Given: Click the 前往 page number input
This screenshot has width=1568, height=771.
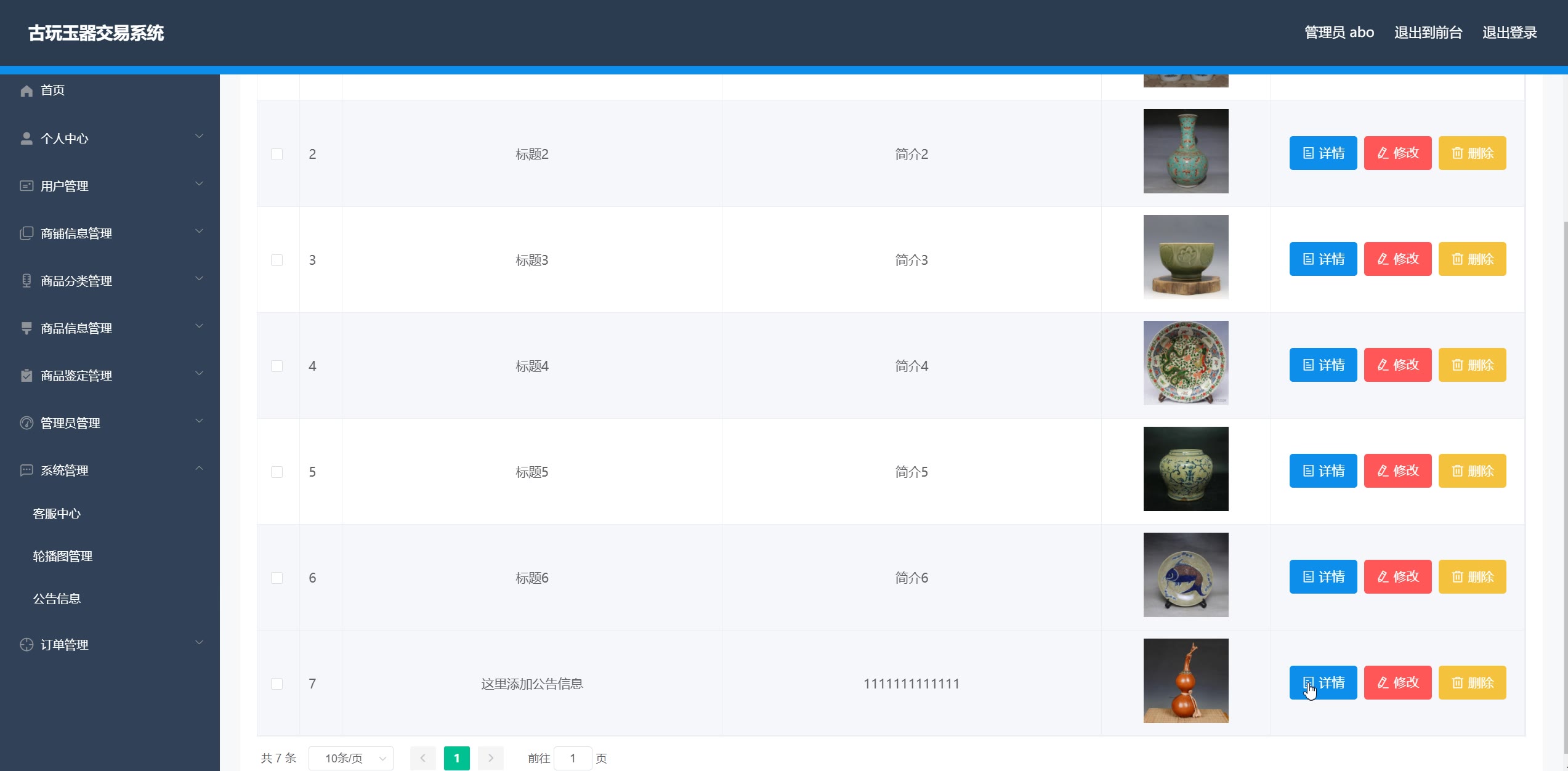Looking at the screenshot, I should pos(573,758).
